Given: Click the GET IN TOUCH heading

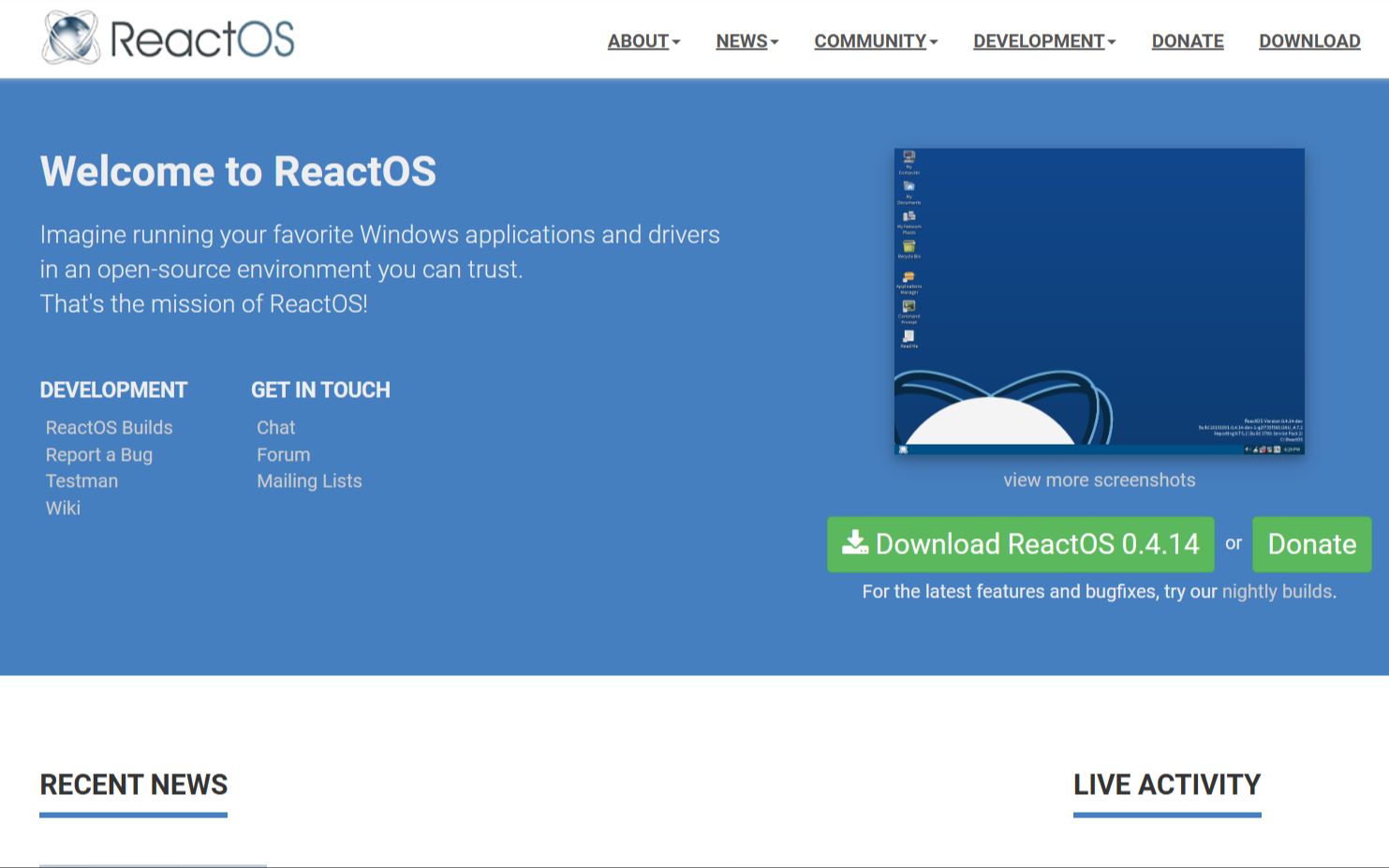Looking at the screenshot, I should 320,390.
